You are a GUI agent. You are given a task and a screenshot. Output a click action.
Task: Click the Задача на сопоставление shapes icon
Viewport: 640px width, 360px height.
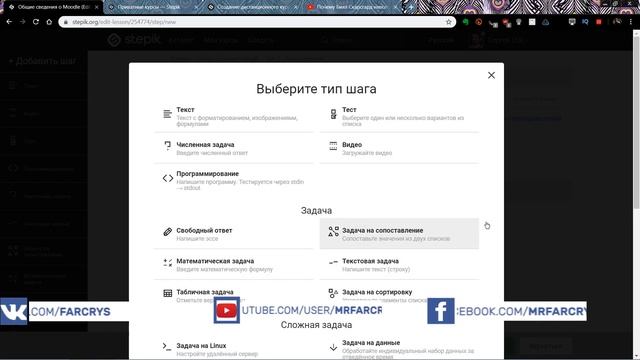tap(333, 231)
